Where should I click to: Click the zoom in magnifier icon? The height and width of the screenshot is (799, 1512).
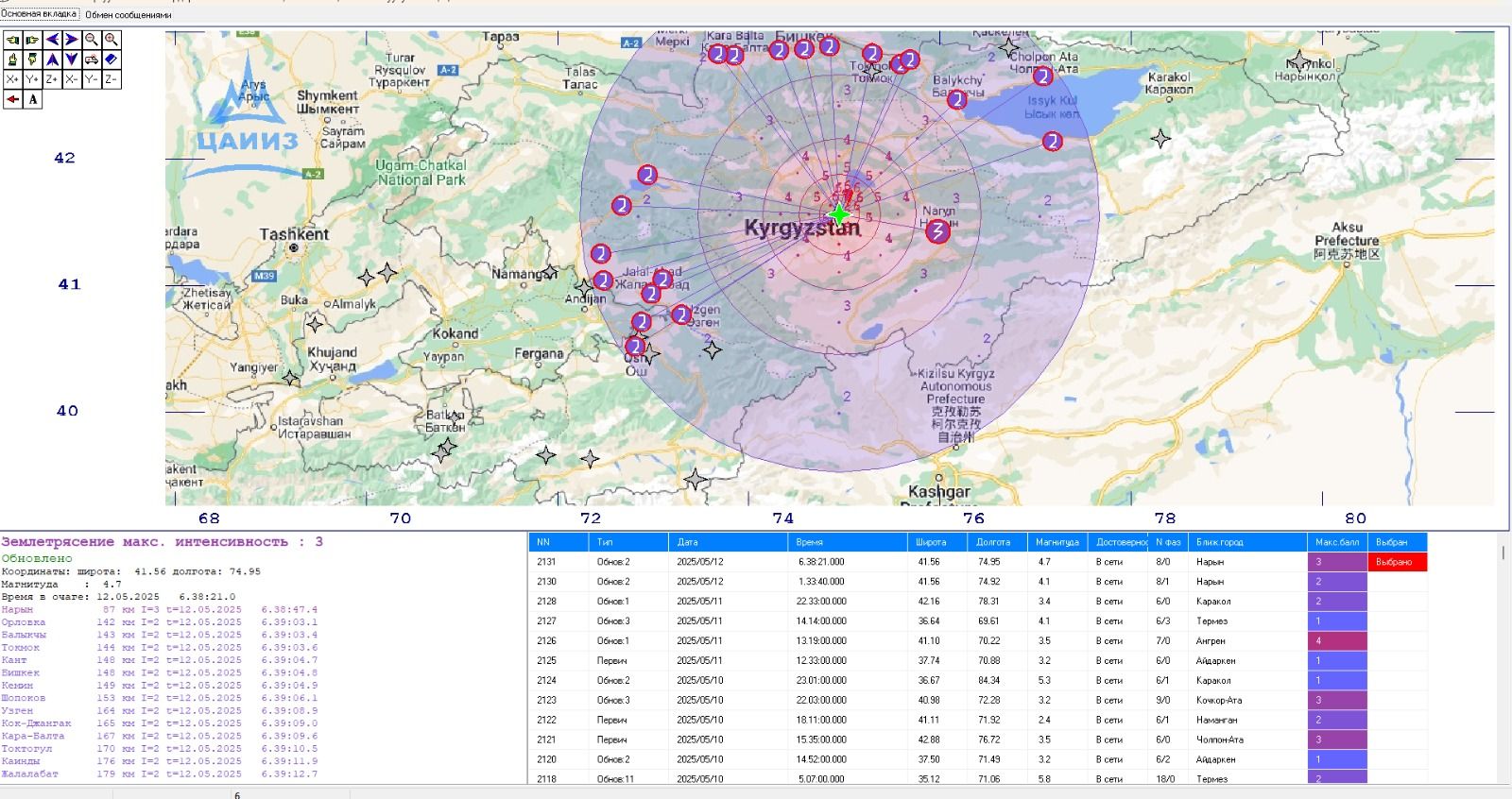(112, 40)
